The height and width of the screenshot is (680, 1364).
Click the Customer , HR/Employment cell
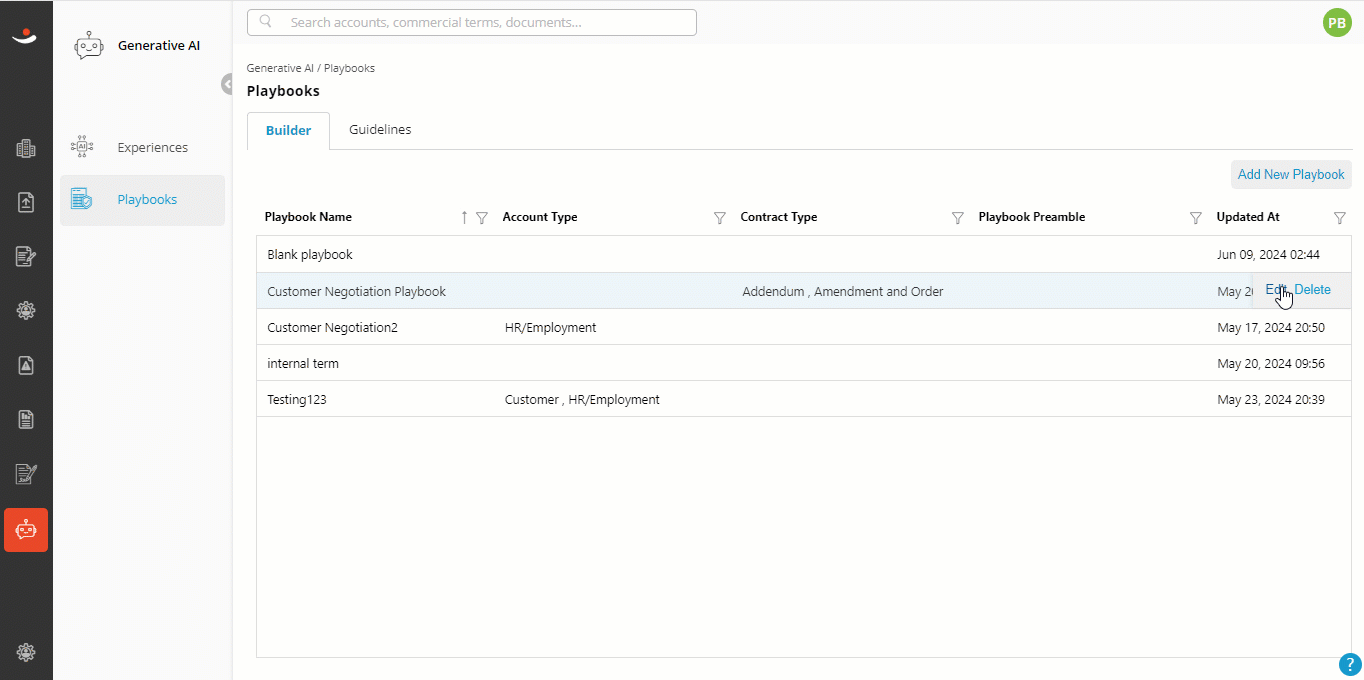[x=582, y=400]
